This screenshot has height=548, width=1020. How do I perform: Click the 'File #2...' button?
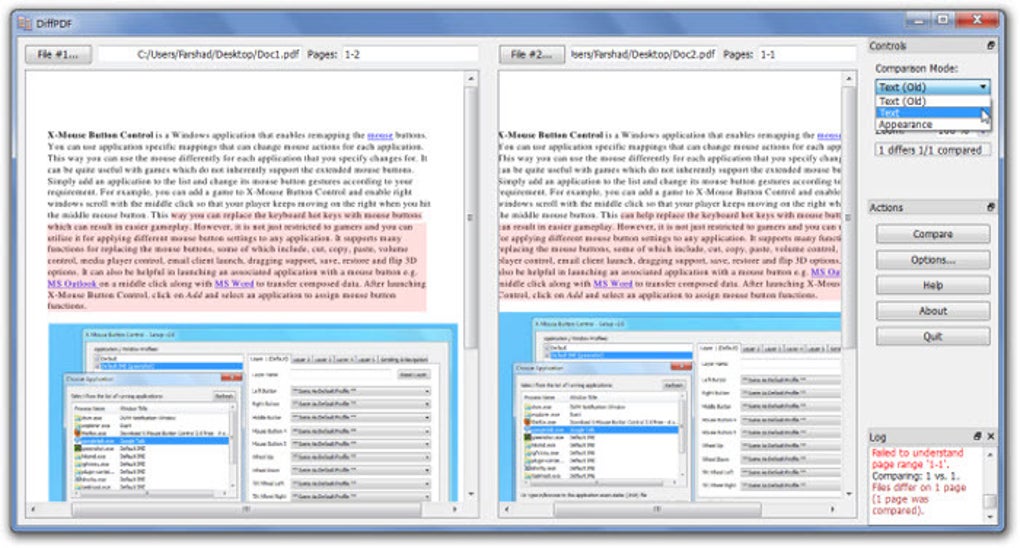coord(531,55)
